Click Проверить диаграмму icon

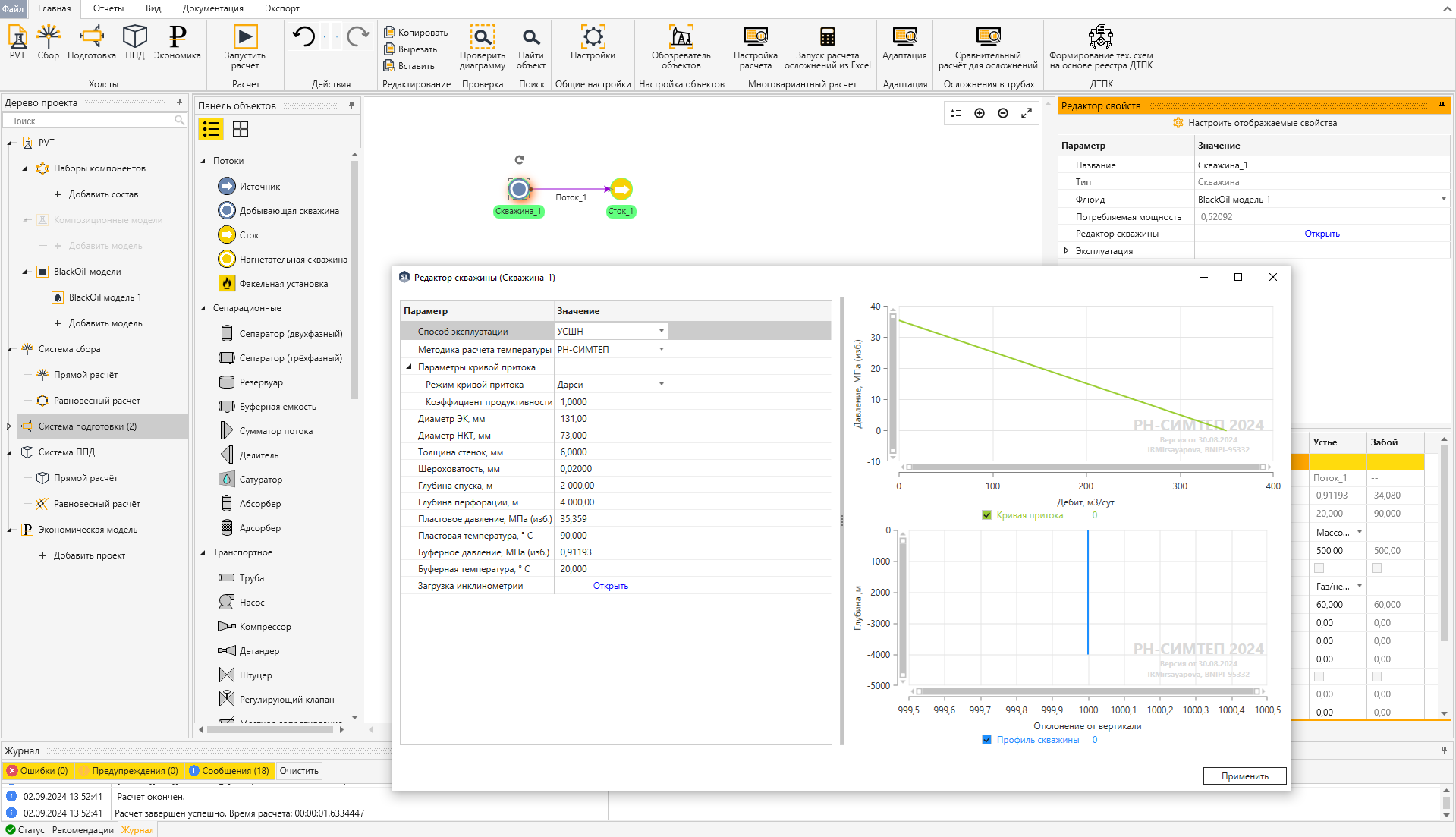coord(482,36)
